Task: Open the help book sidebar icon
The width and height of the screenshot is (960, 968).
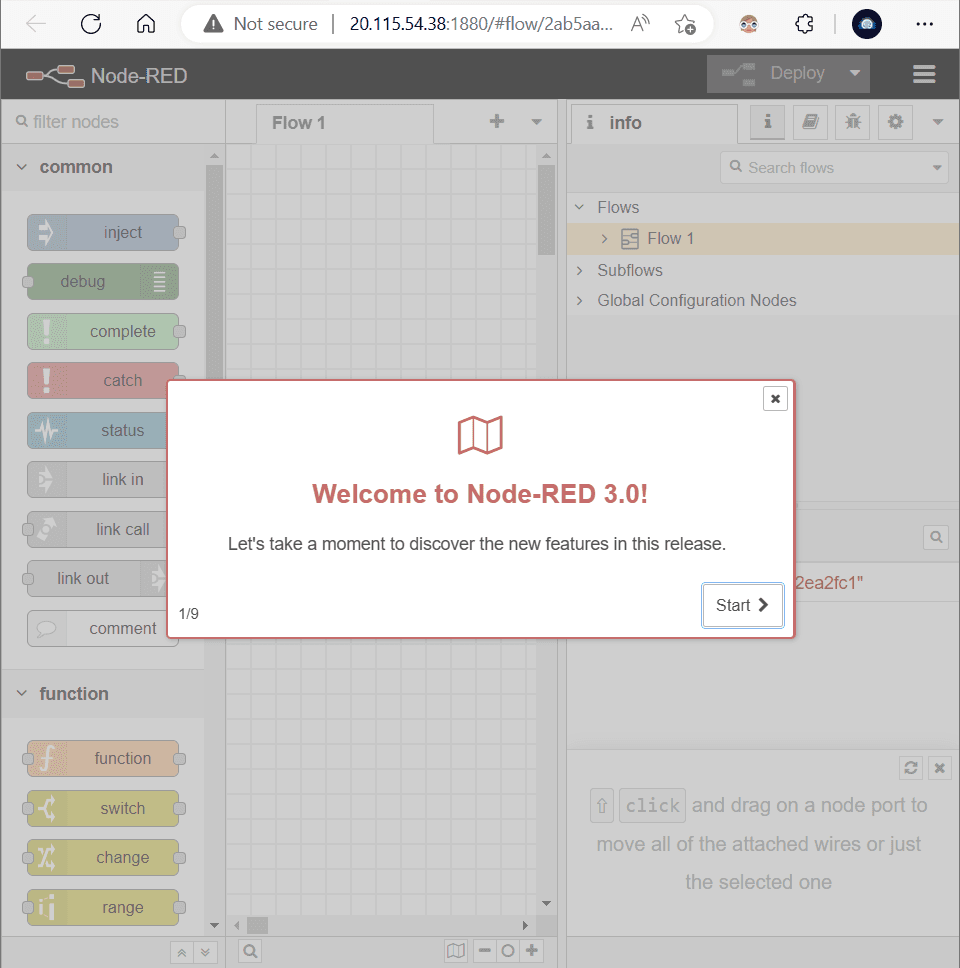Action: coord(810,122)
